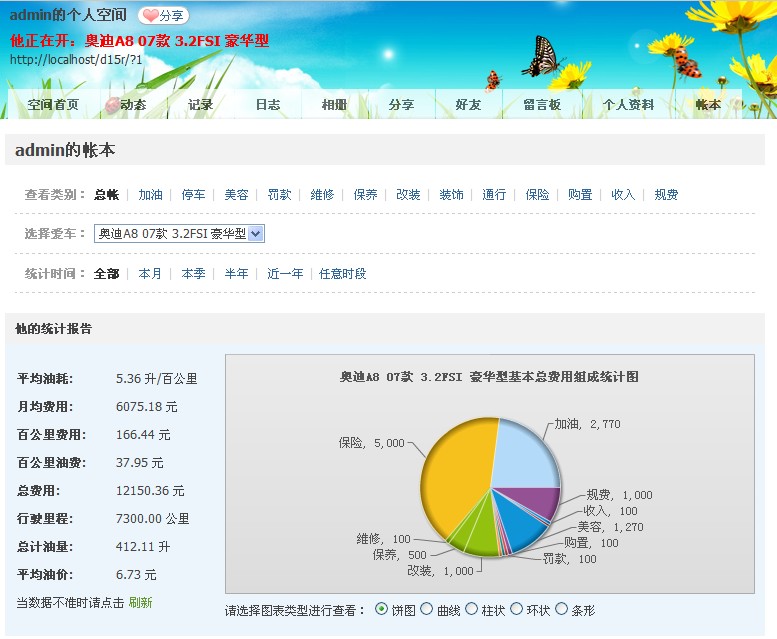
Task: Click the yellow 保险 pie slice
Action: pos(456,476)
